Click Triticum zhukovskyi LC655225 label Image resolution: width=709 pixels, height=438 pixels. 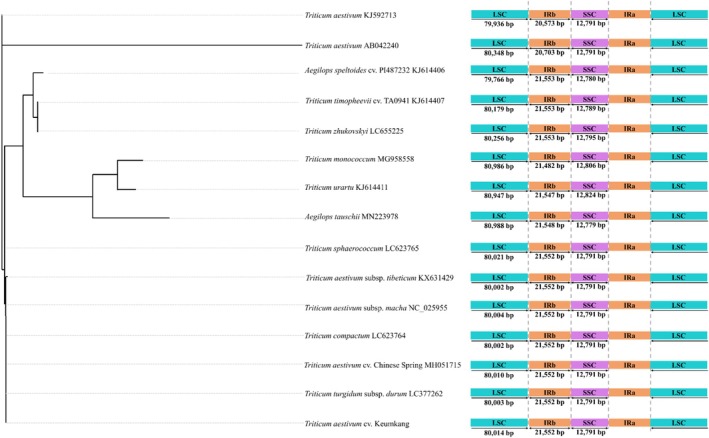click(354, 132)
